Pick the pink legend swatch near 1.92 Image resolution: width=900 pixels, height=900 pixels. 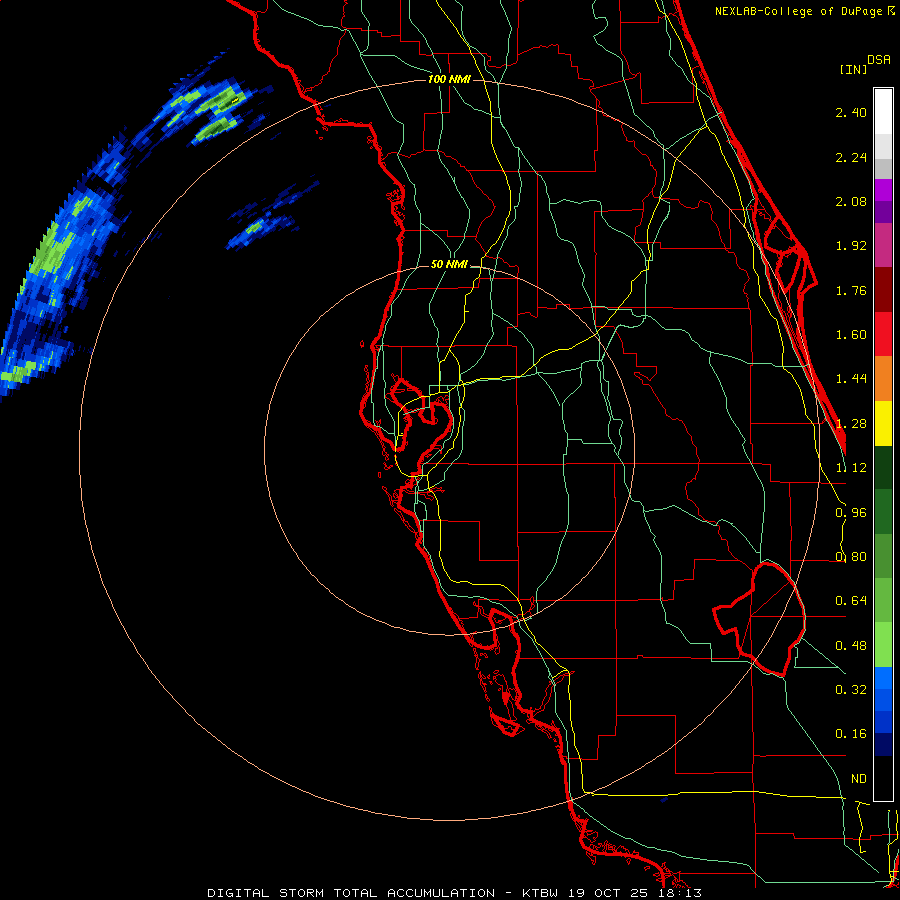tap(883, 245)
